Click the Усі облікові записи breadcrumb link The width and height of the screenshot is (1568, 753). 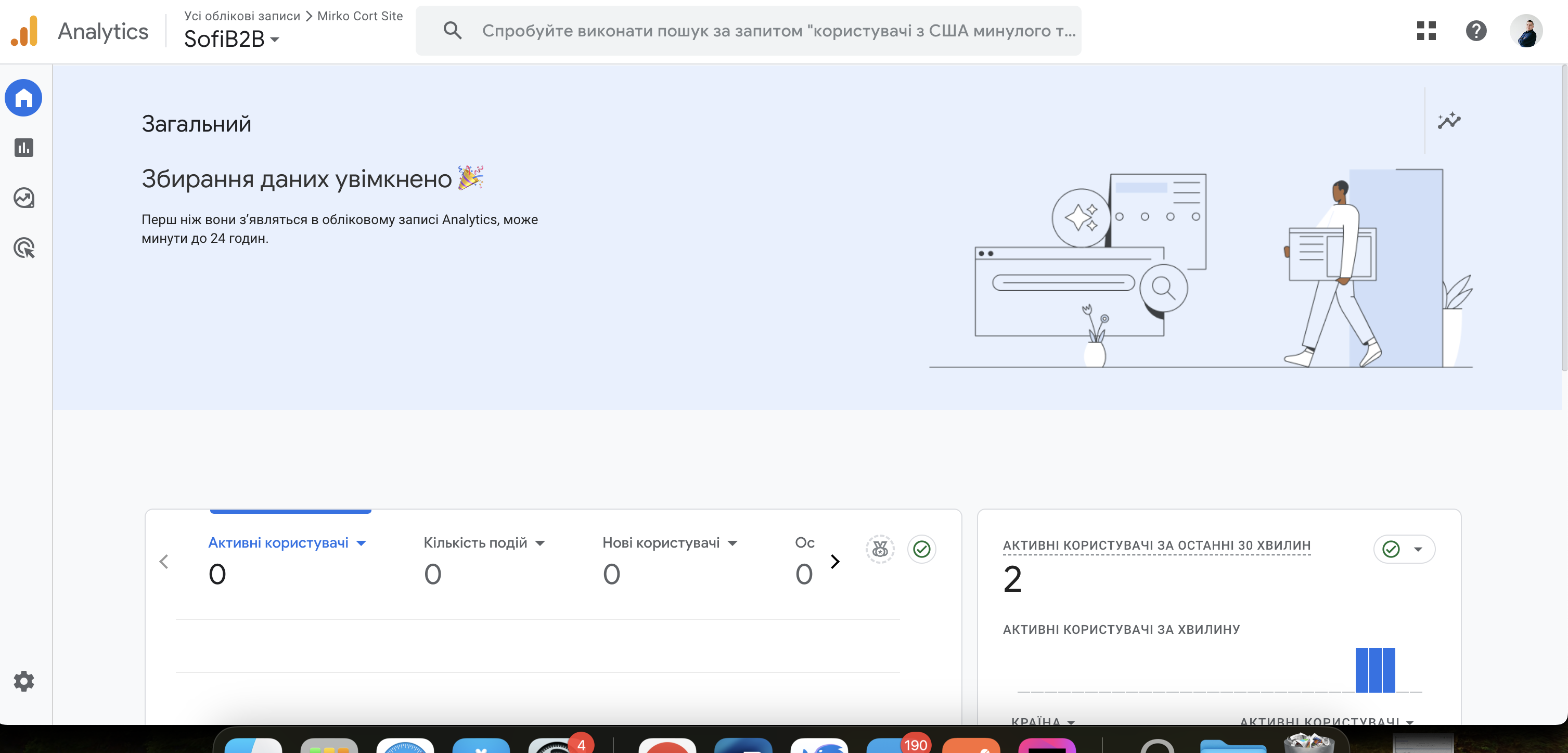[x=242, y=17]
